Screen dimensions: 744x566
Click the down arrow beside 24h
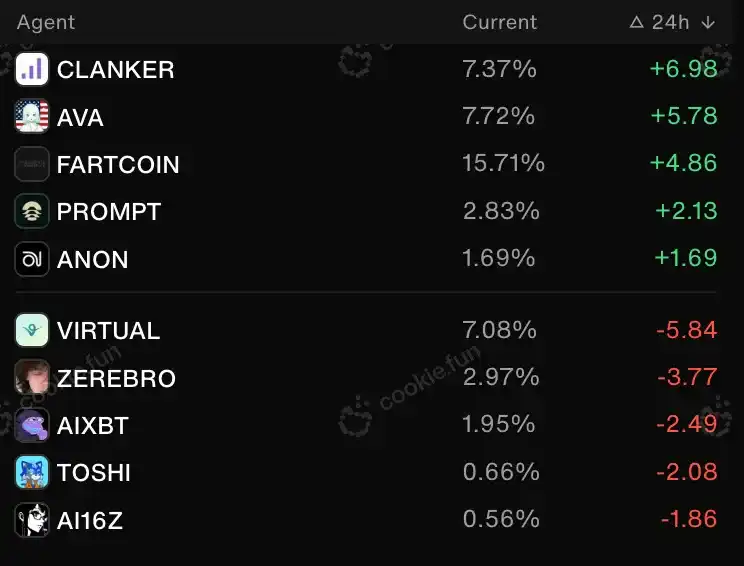708,22
